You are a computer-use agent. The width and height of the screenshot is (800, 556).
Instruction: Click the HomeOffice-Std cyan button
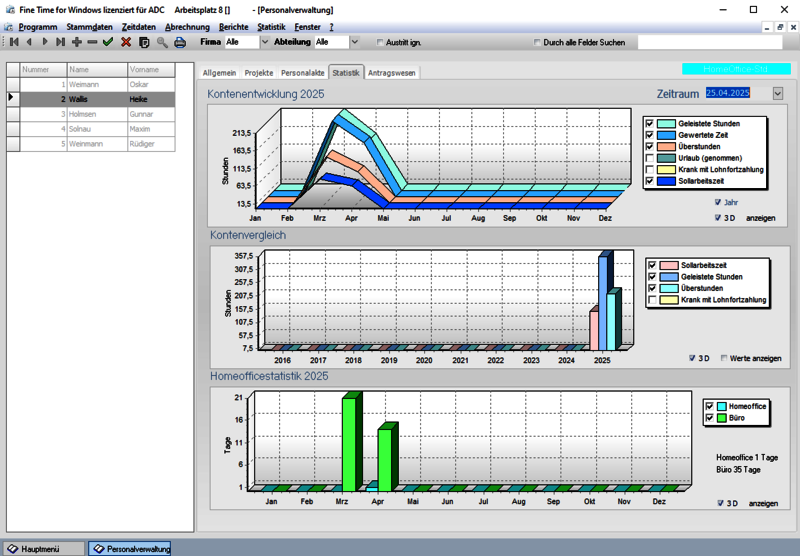[x=736, y=69]
